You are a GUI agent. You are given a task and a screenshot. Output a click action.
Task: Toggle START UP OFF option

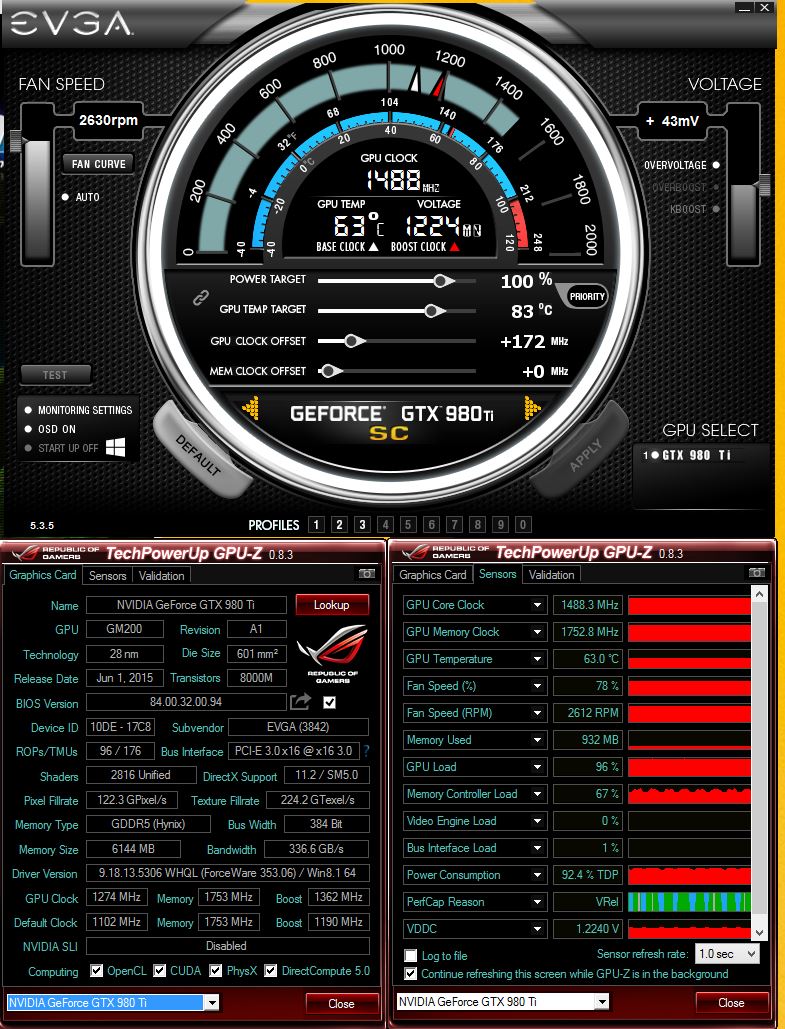pos(28,448)
